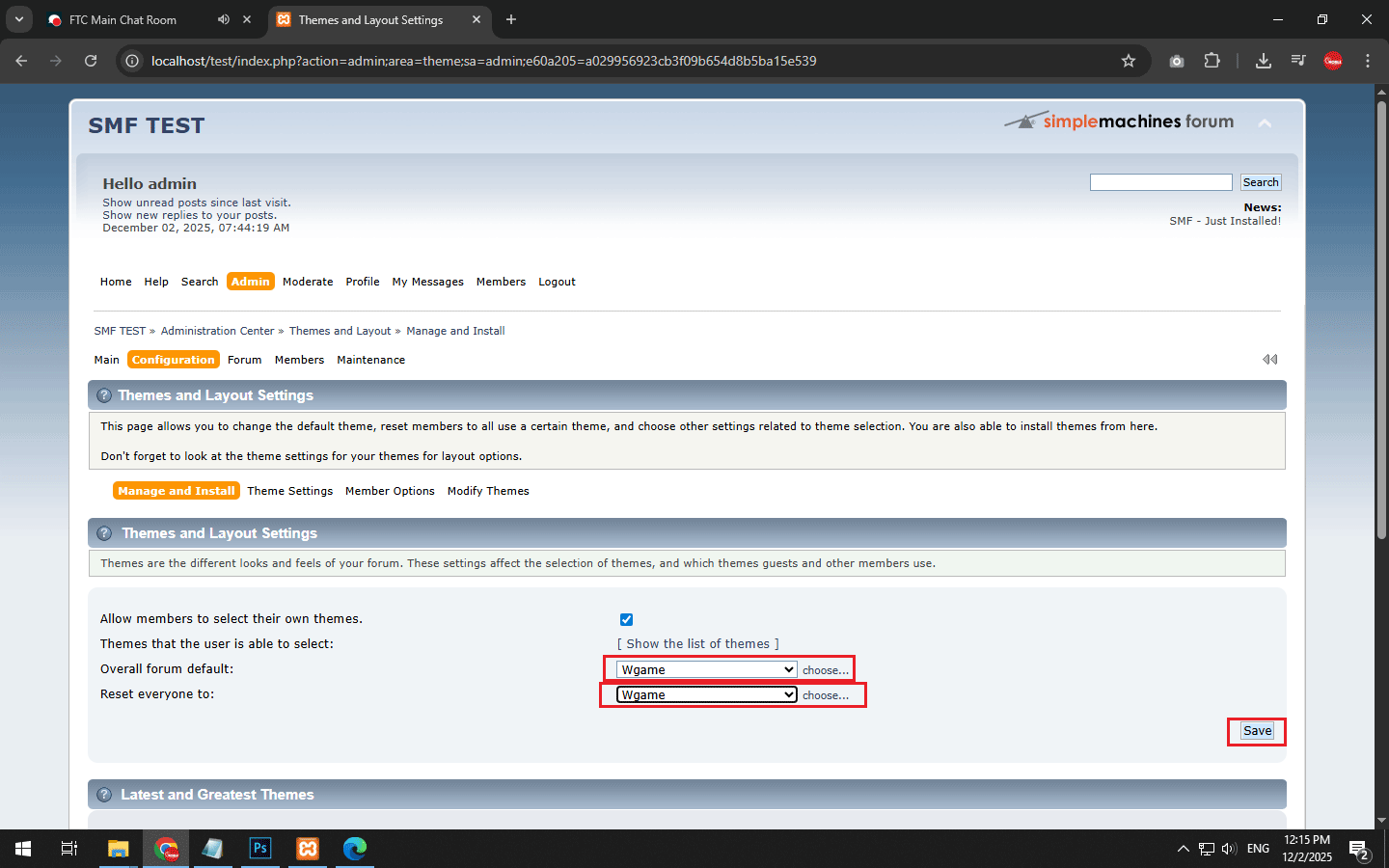Reload the page using the refresh icon
This screenshot has width=1389, height=868.
click(91, 61)
